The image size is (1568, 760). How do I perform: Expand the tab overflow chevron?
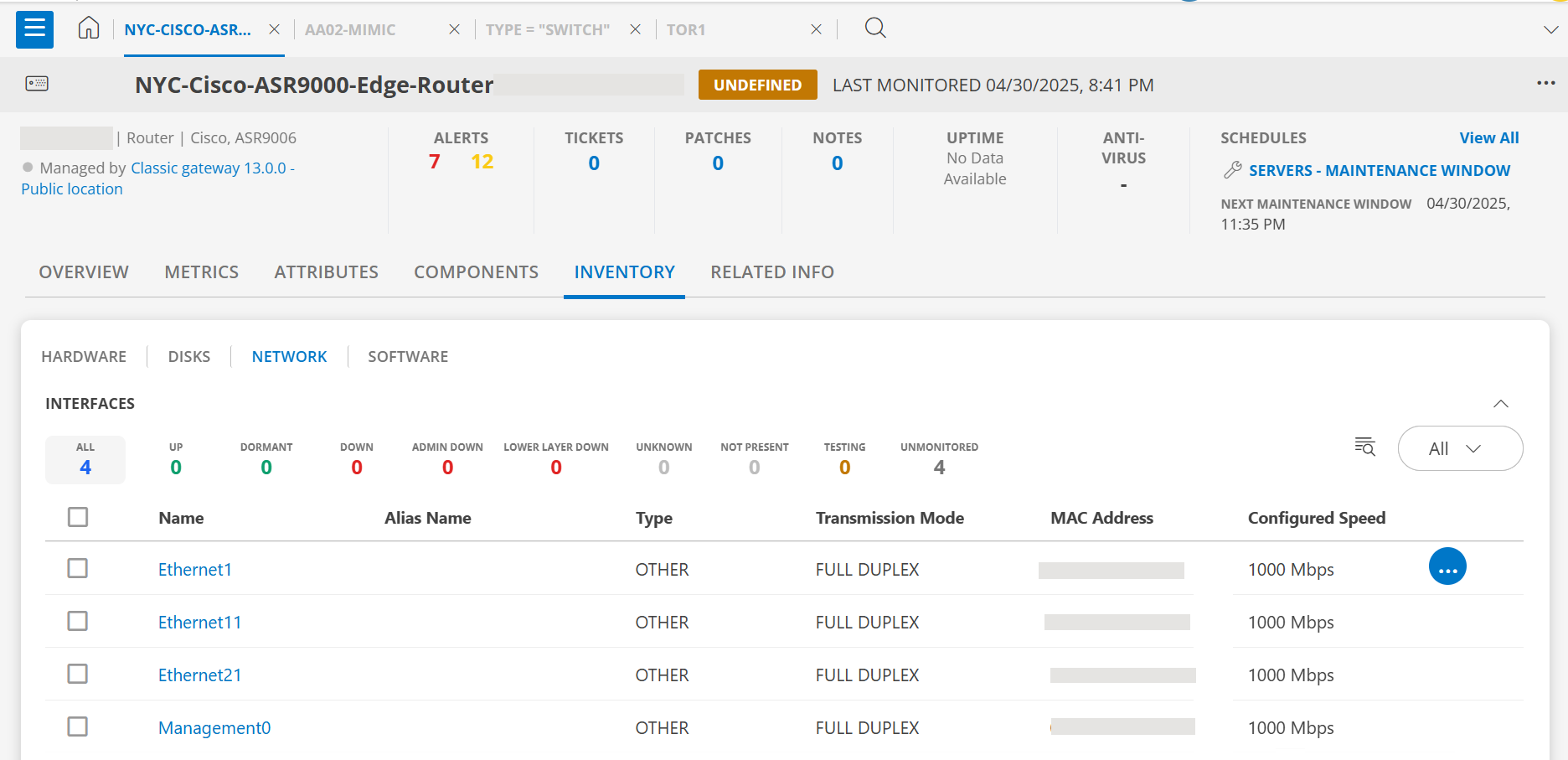1550,29
